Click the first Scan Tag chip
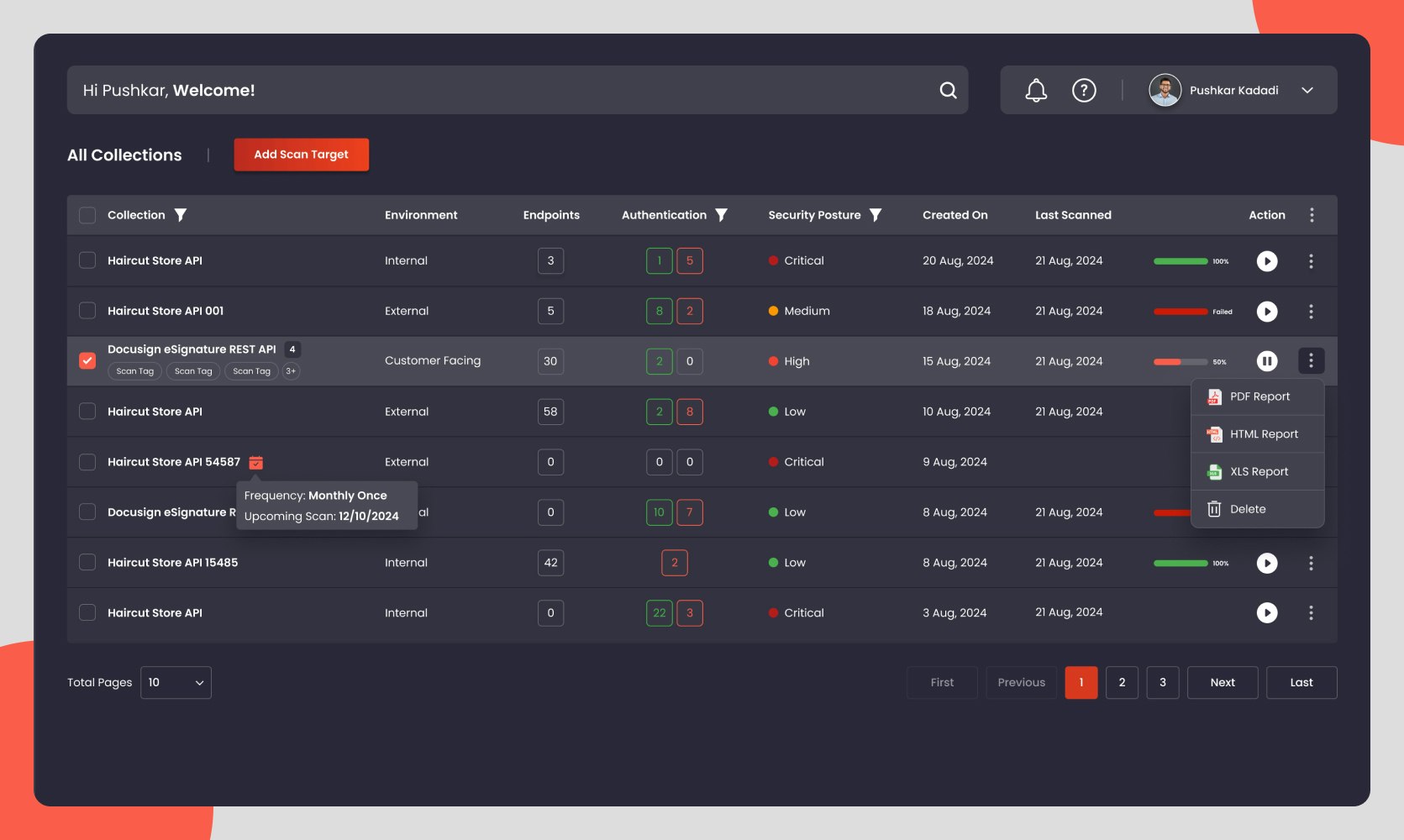The width and height of the screenshot is (1404, 840). point(135,371)
